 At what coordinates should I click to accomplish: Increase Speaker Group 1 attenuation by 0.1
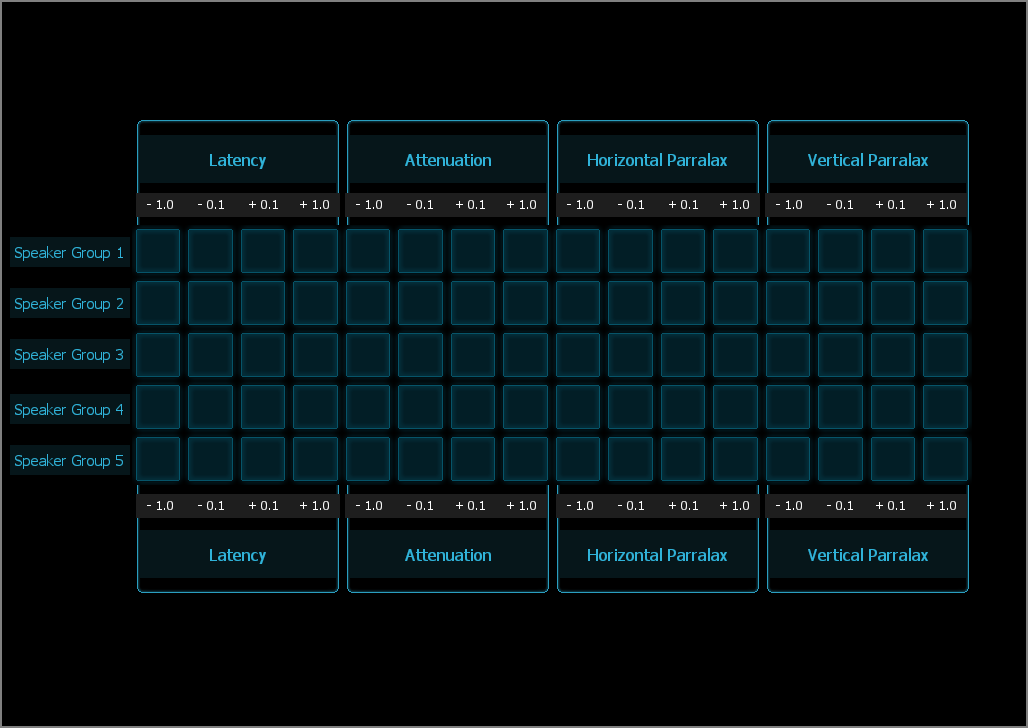(473, 251)
